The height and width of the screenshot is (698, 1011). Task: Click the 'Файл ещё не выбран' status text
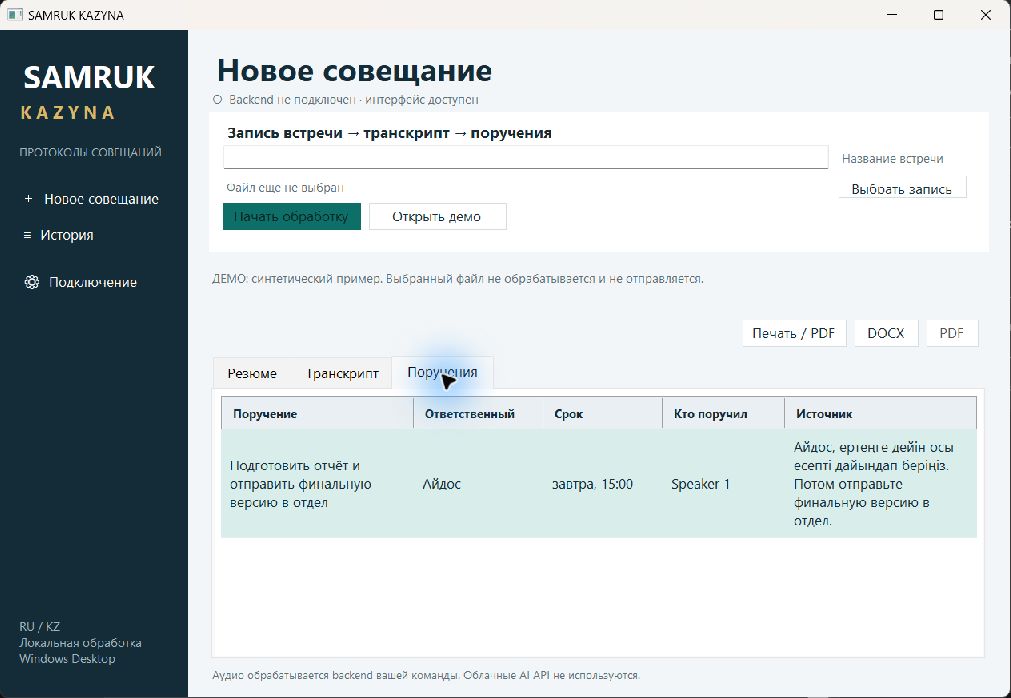pos(284,188)
